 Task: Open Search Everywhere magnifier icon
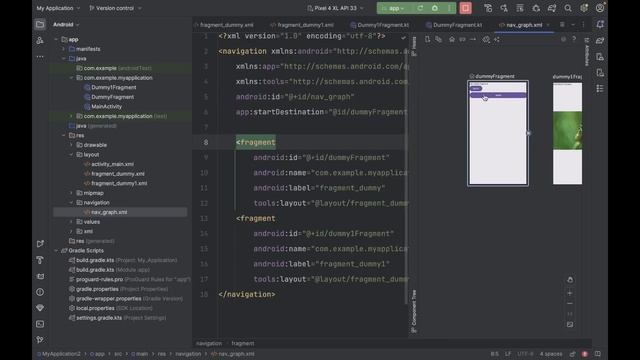pos(568,8)
